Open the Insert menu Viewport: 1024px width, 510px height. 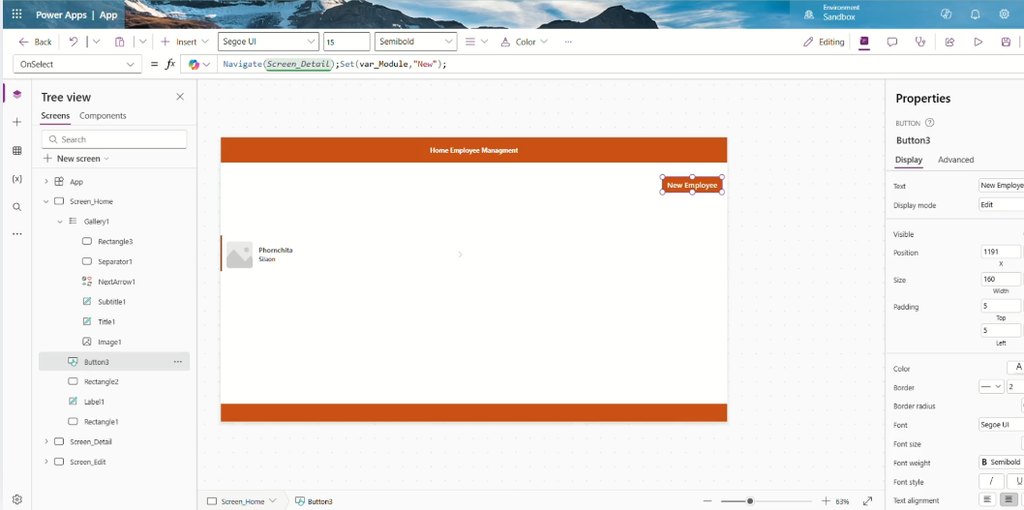[184, 42]
